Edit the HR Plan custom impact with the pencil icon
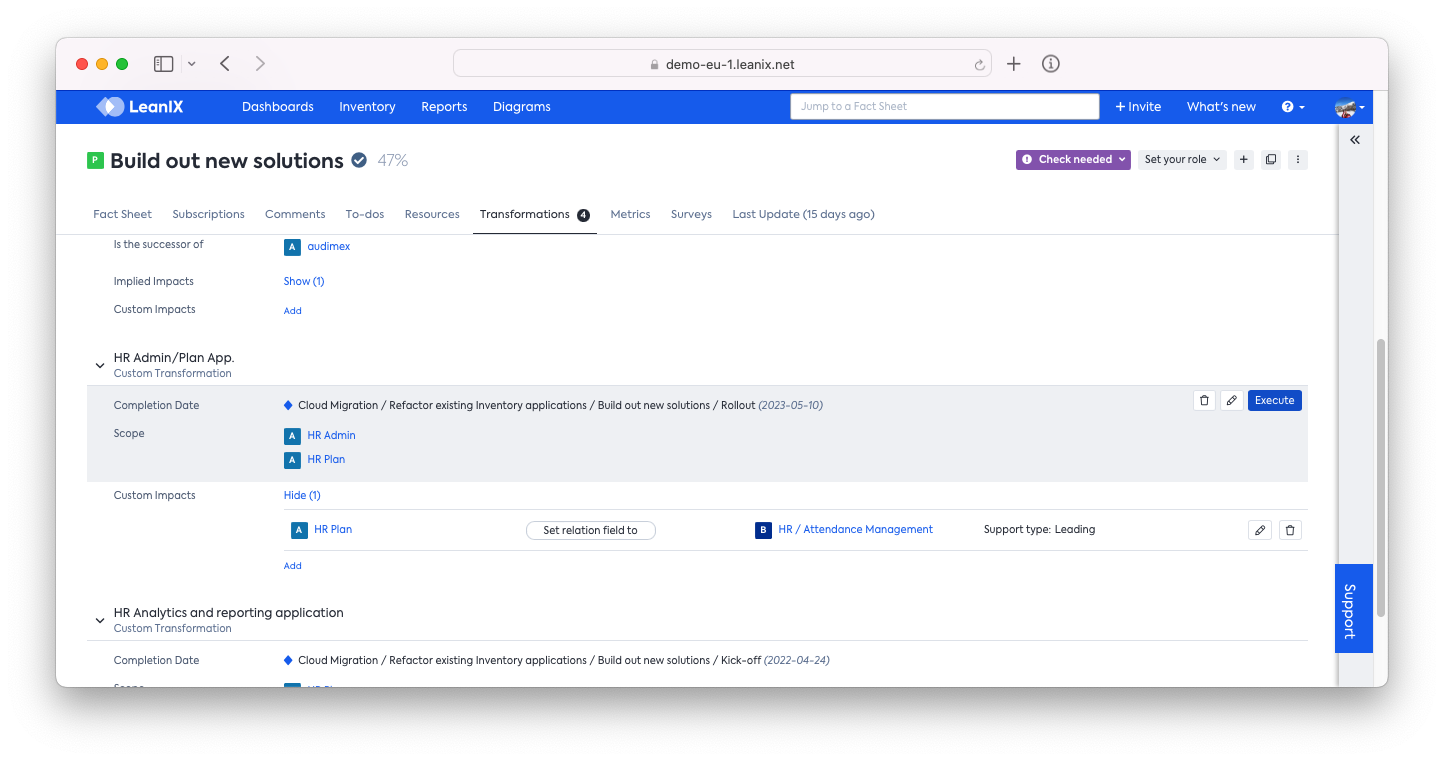The height and width of the screenshot is (761, 1444). coord(1260,530)
